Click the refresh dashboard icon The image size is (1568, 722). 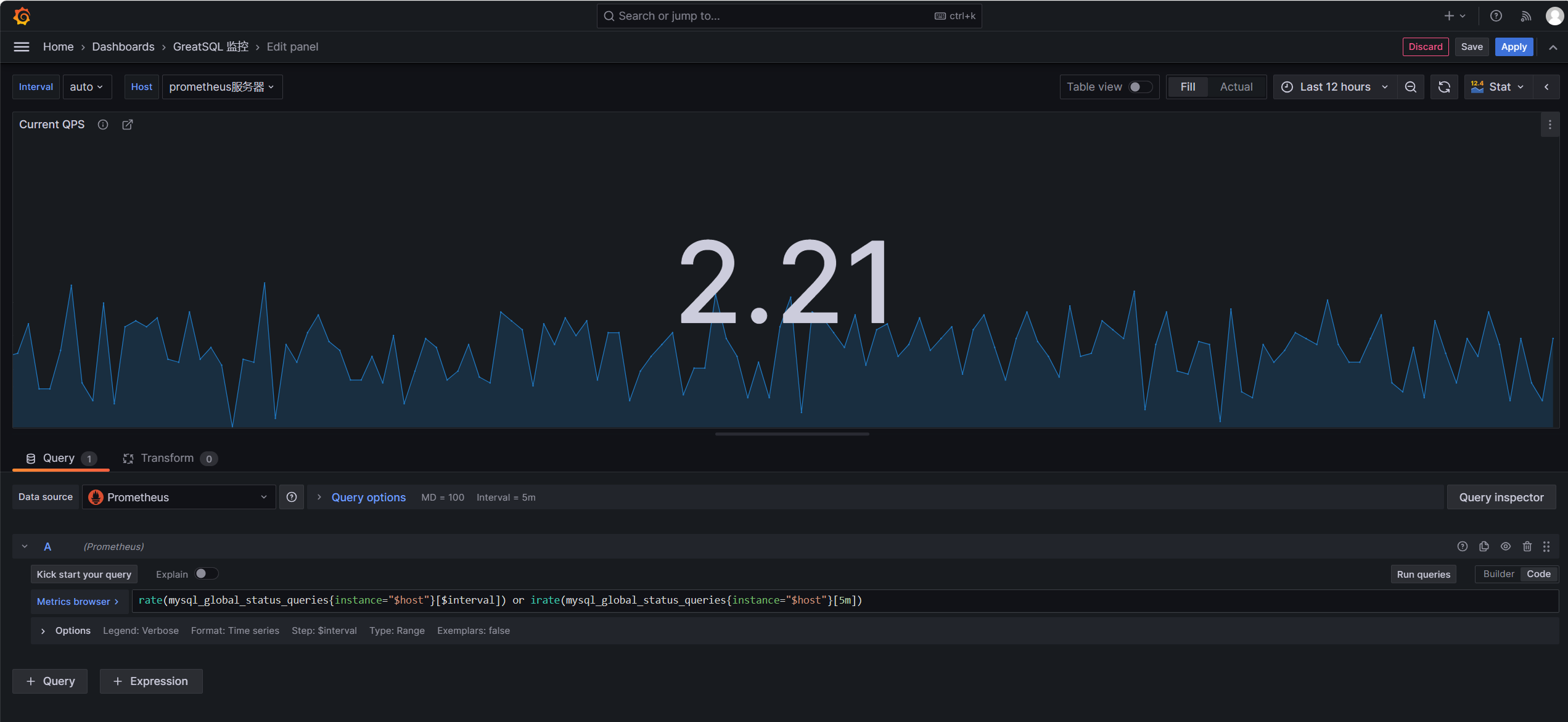point(1444,87)
